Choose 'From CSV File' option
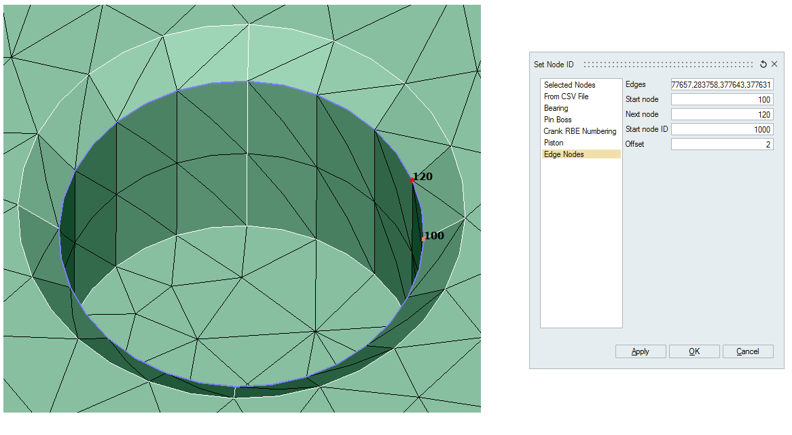The image size is (792, 435). [x=566, y=97]
